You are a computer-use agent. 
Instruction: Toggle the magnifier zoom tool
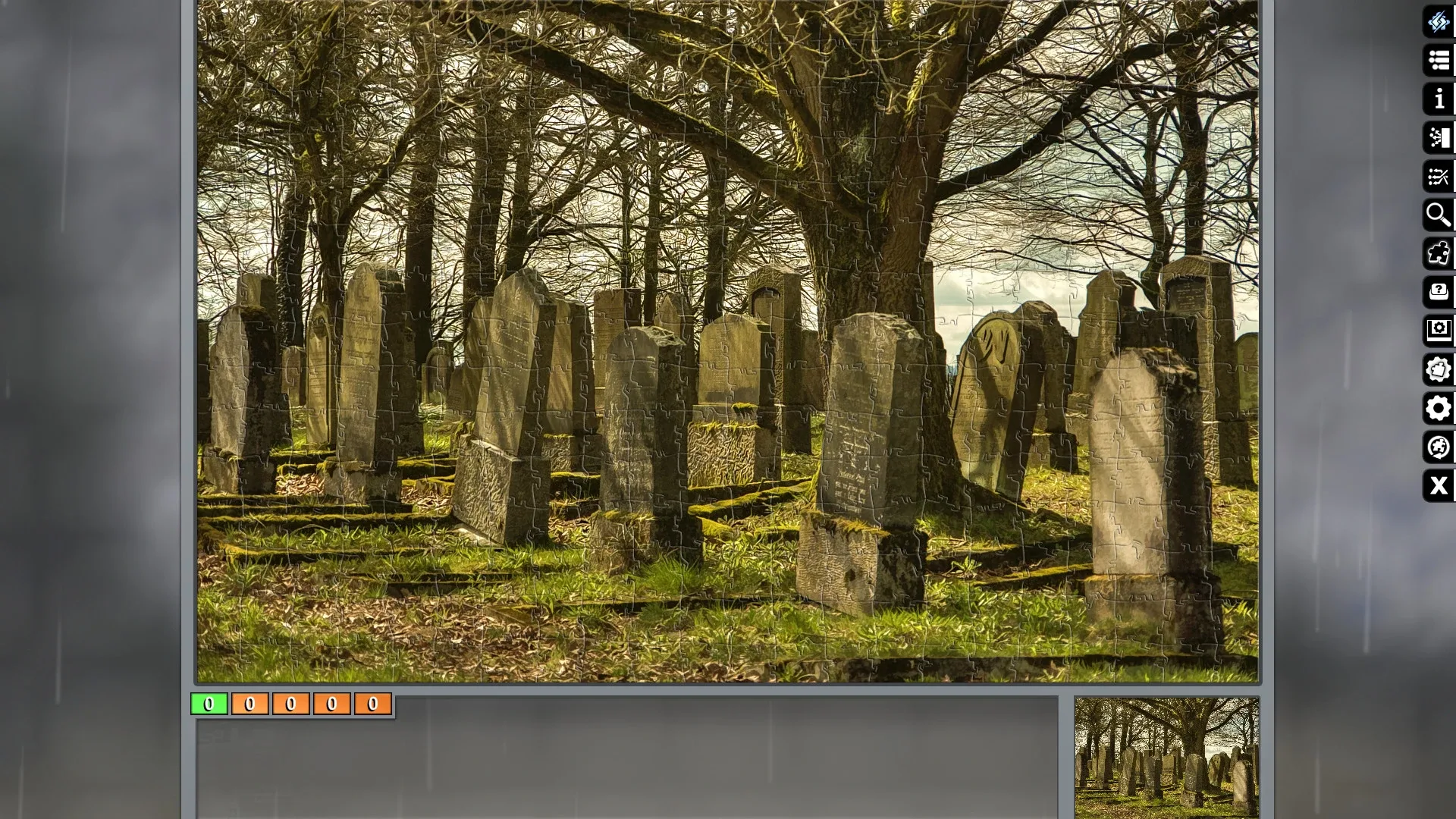[x=1439, y=215]
